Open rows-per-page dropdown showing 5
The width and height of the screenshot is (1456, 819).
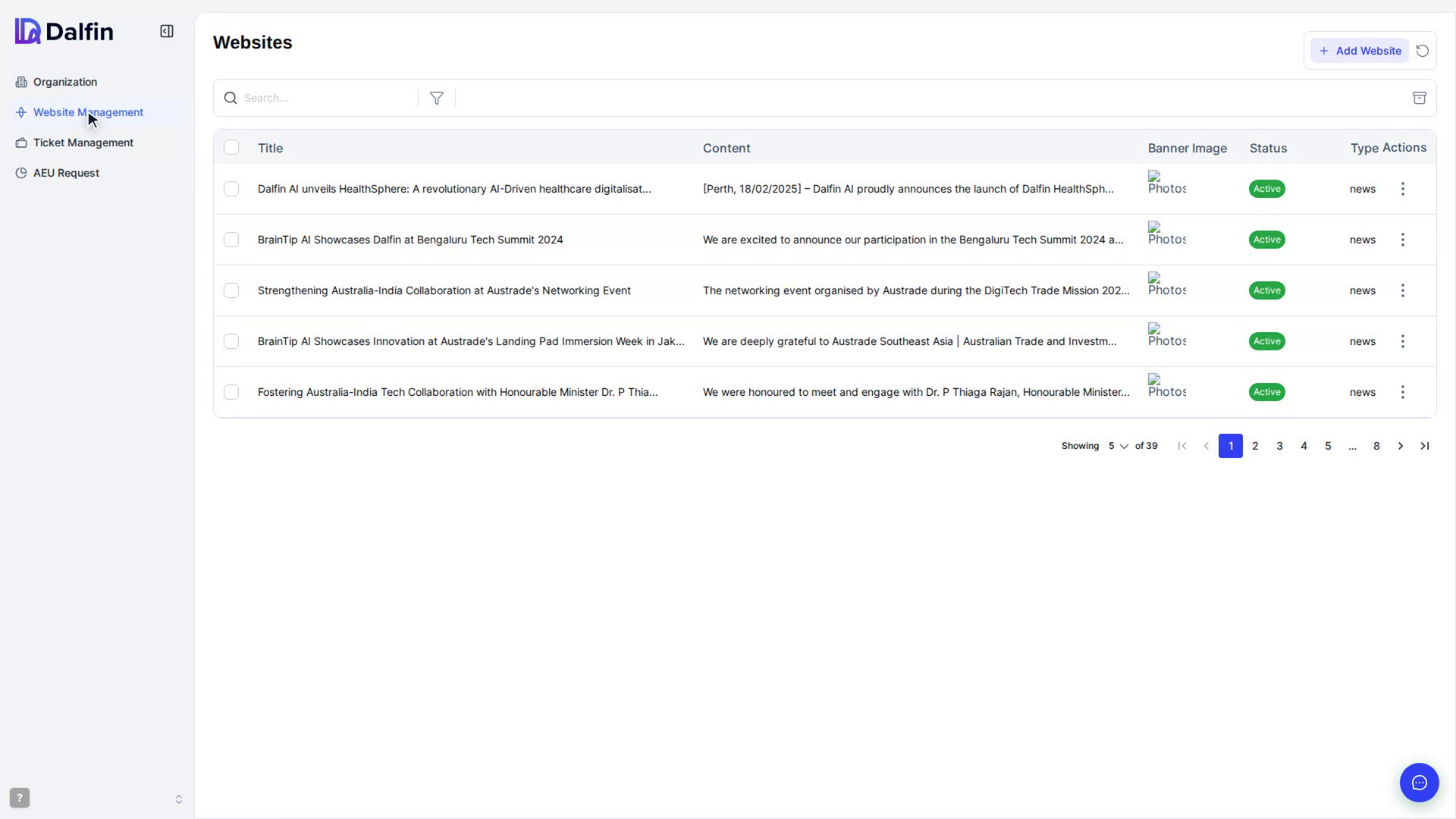point(1118,446)
